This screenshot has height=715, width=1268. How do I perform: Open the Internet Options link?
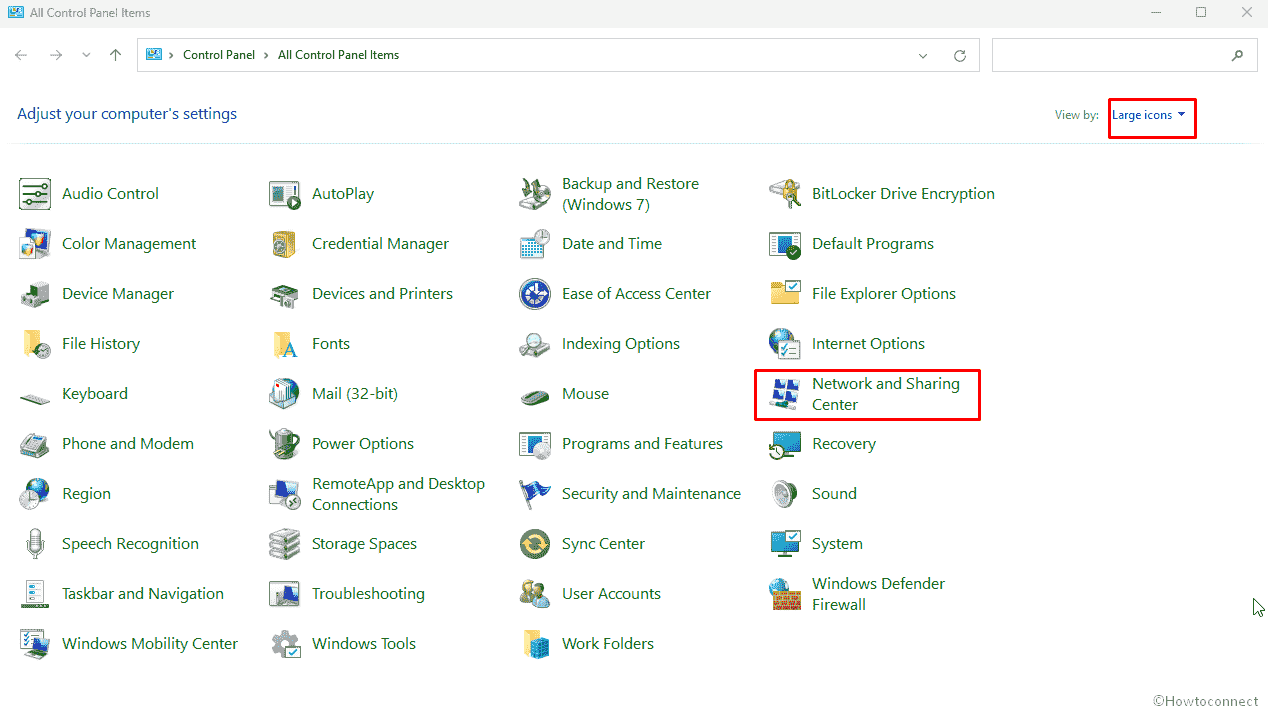[x=868, y=344]
